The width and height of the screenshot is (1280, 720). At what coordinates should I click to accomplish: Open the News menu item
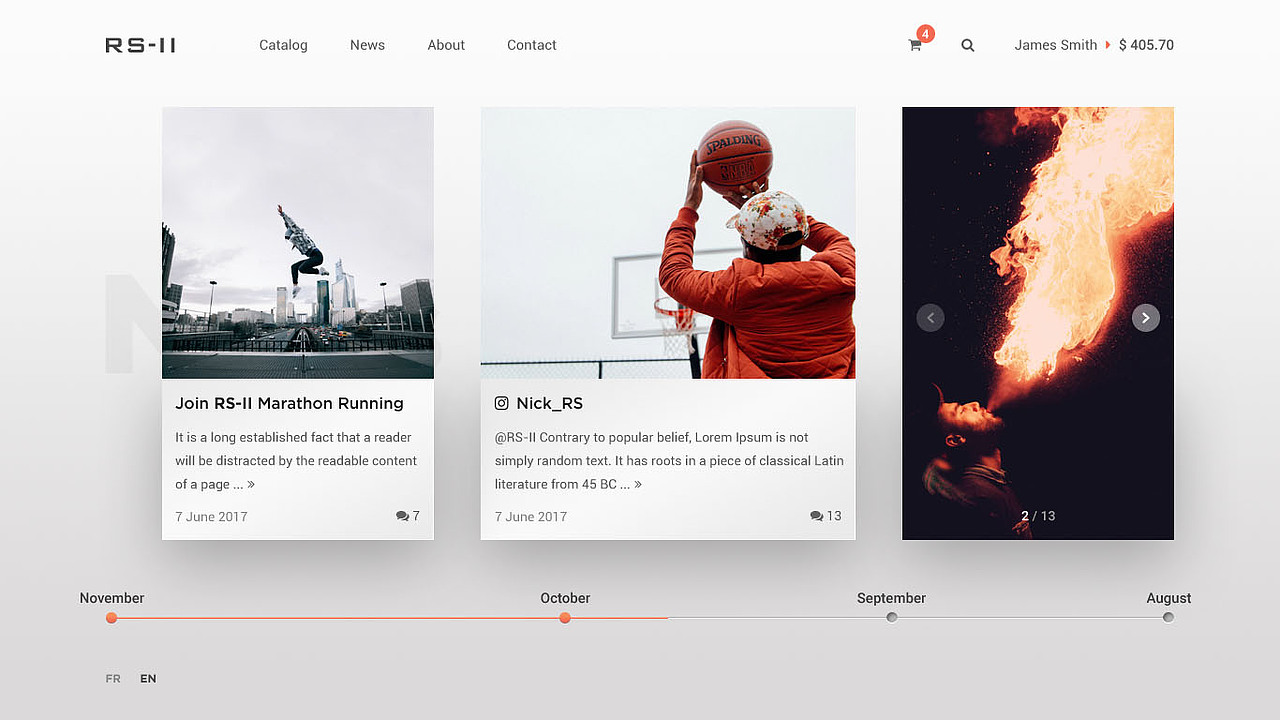pyautogui.click(x=367, y=45)
